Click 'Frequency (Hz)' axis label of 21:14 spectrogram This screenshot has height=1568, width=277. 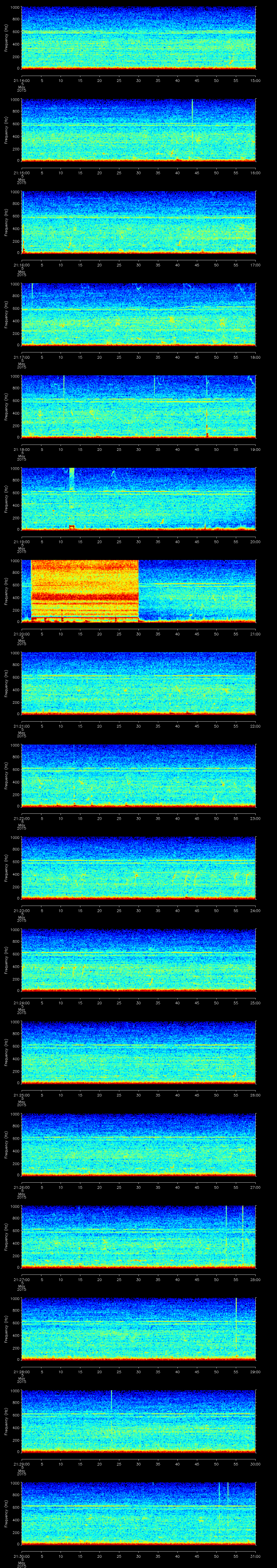point(6,38)
